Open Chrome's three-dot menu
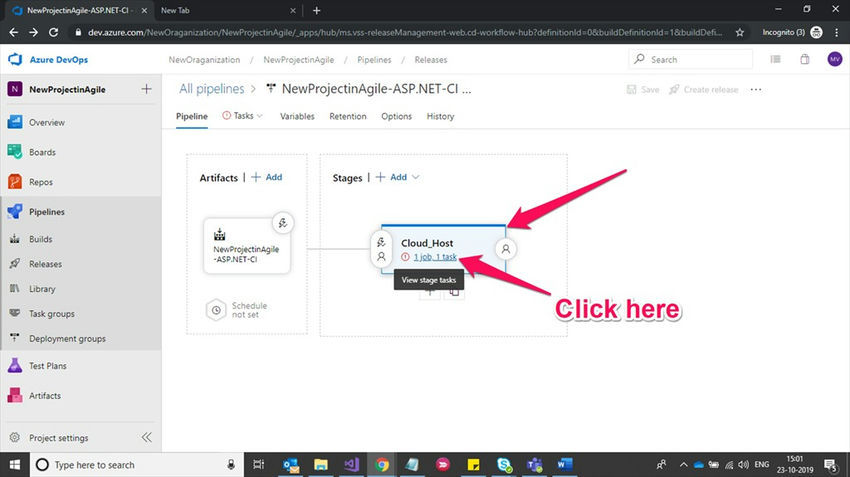 pyautogui.click(x=838, y=33)
